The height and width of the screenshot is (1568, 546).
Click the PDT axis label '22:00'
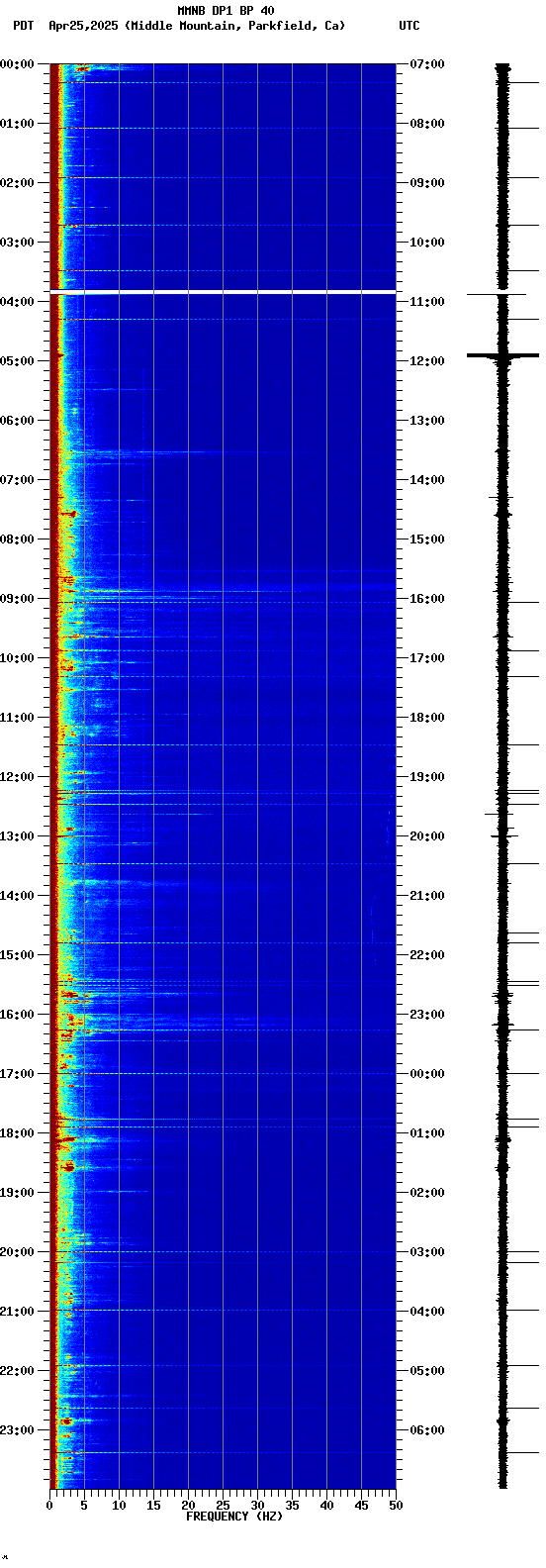[17, 1371]
